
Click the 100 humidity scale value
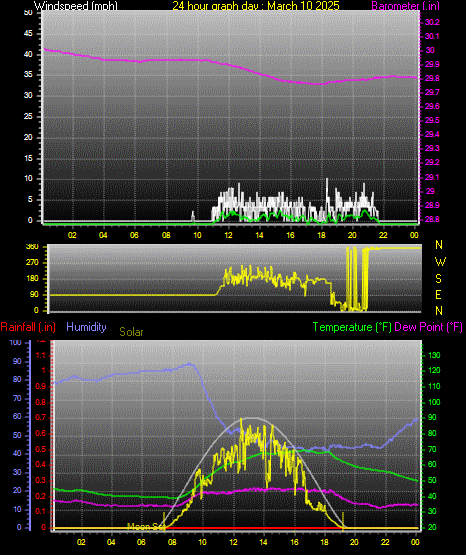(15, 342)
